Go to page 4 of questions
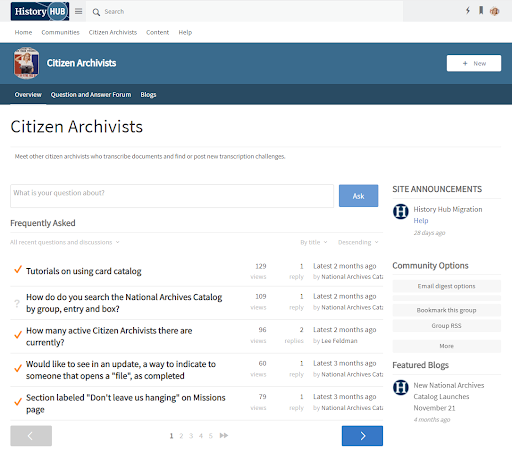Image resolution: width=512 pixels, height=451 pixels. (x=201, y=436)
